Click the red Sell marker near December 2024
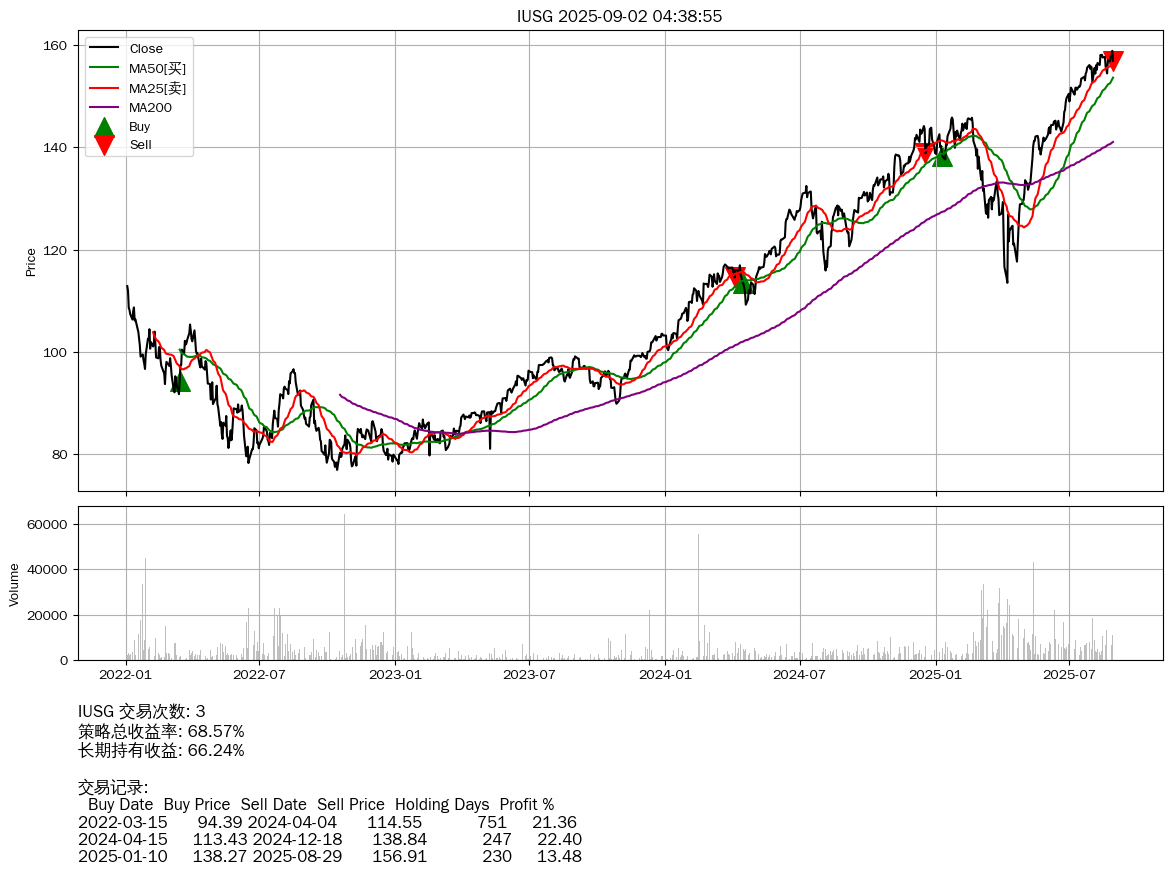 pos(925,152)
